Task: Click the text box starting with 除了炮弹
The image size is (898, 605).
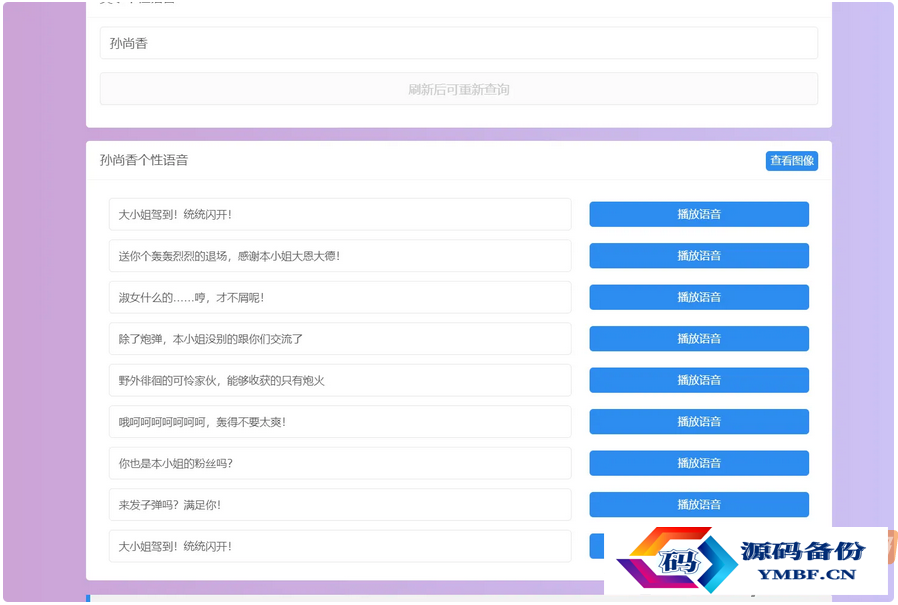Action: (x=340, y=339)
